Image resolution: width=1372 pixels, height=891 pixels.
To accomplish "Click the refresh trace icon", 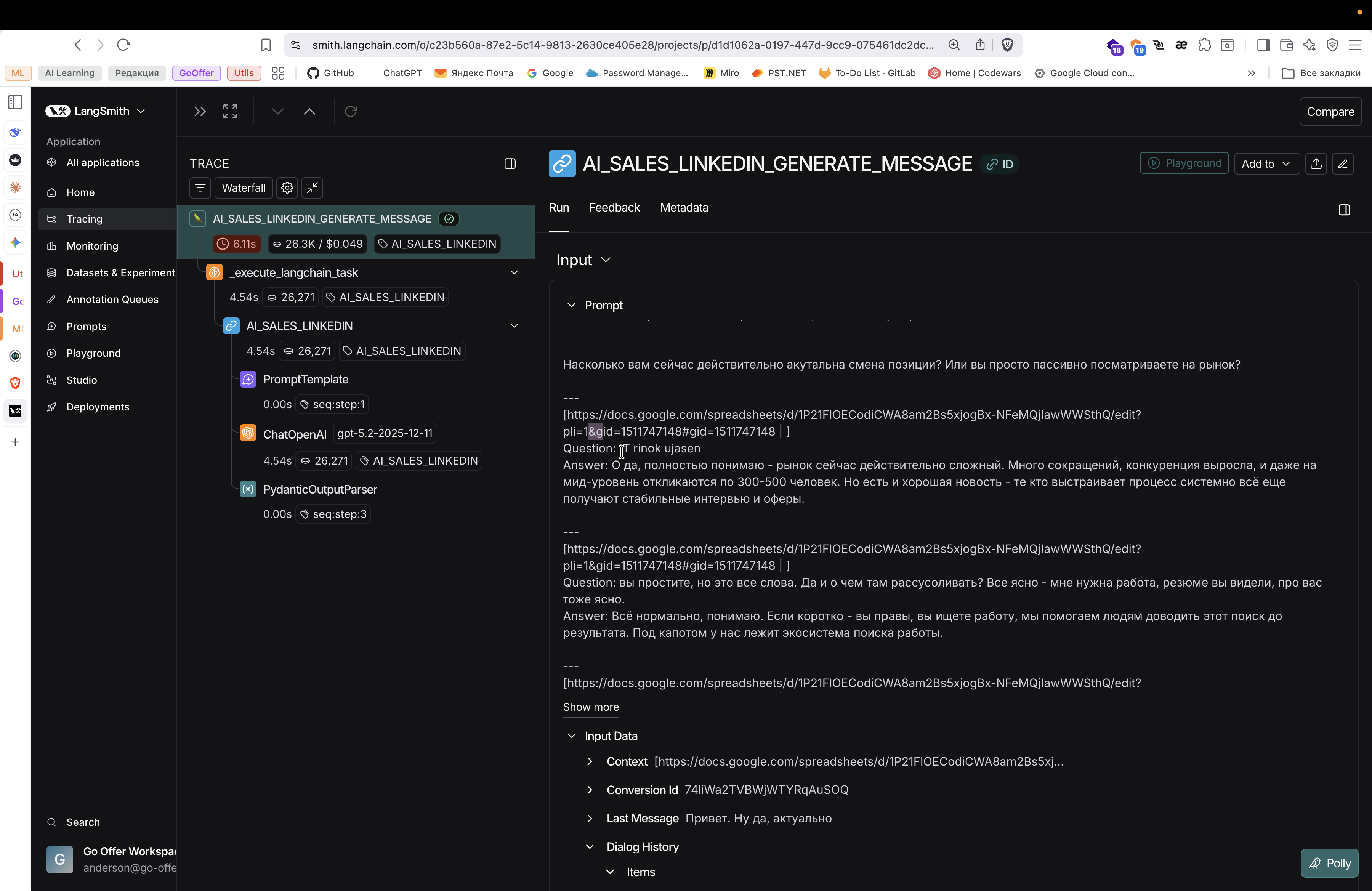I will pyautogui.click(x=351, y=111).
